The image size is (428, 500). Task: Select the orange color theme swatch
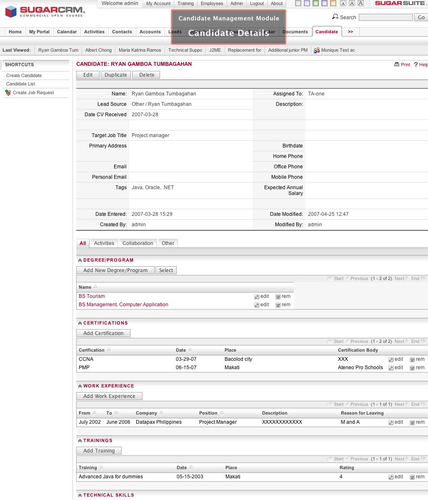[x=333, y=3]
